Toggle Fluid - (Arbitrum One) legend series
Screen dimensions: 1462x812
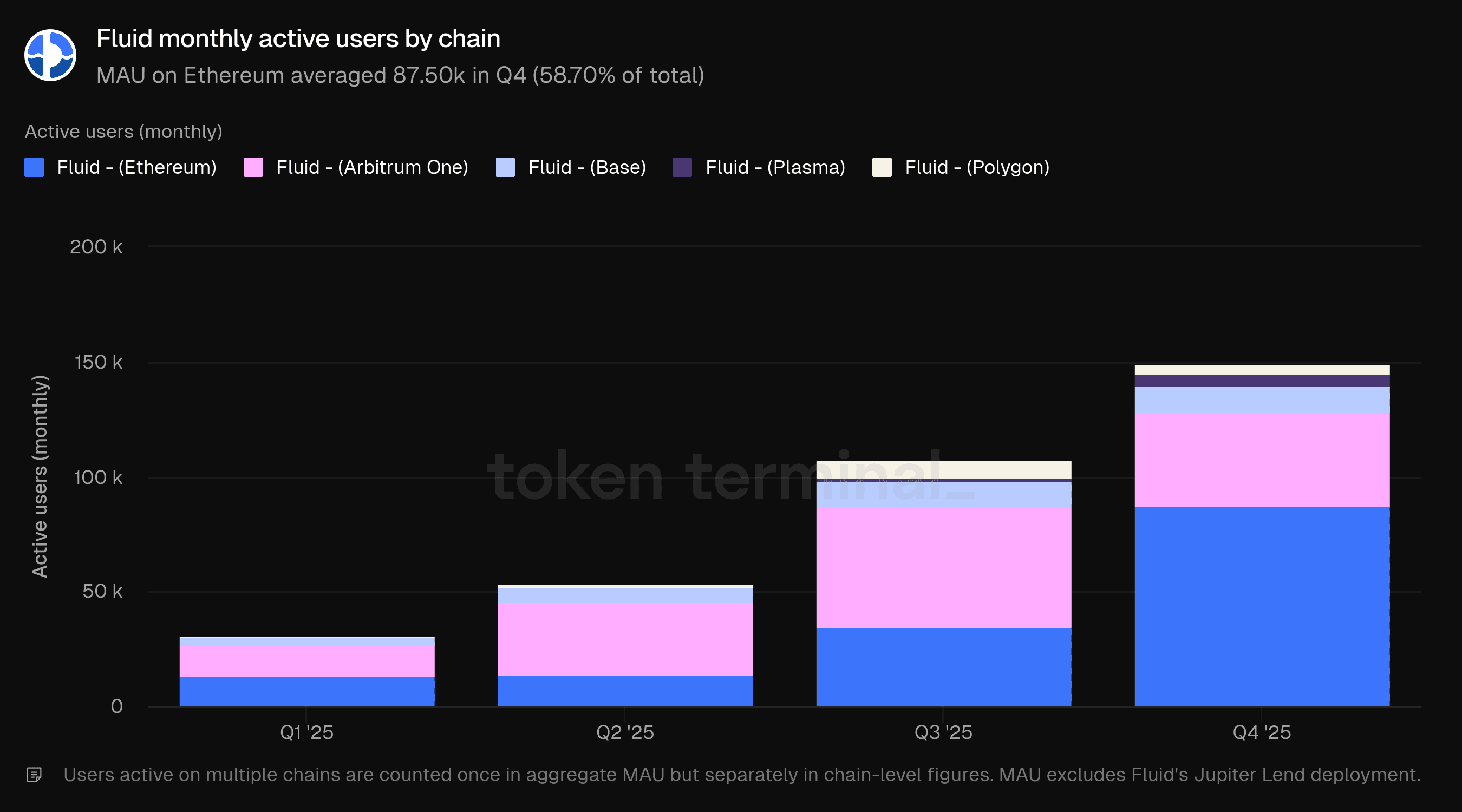coord(372,167)
